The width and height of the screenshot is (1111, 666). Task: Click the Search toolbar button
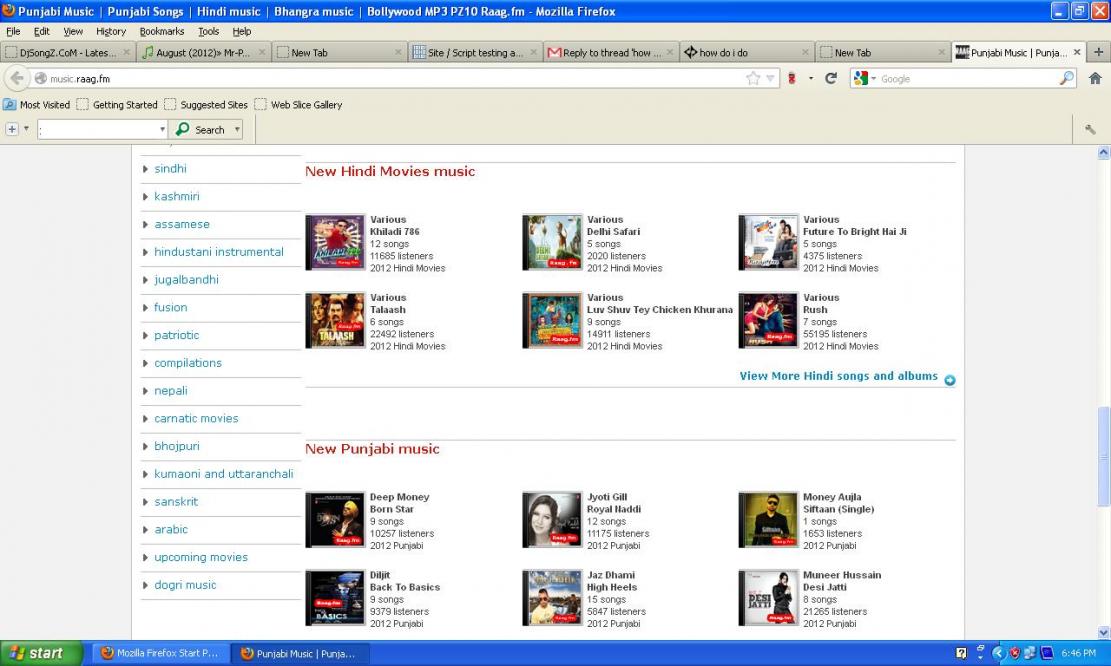pyautogui.click(x=201, y=129)
